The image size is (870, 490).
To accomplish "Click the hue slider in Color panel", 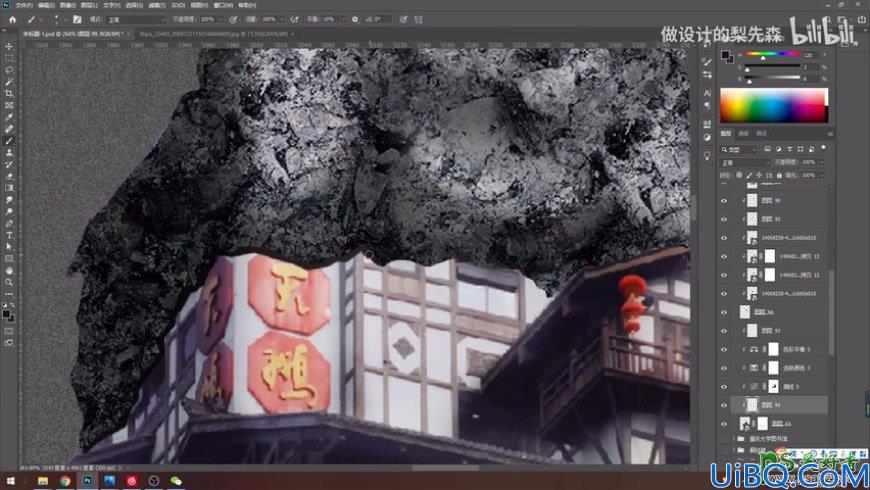I will 772,55.
